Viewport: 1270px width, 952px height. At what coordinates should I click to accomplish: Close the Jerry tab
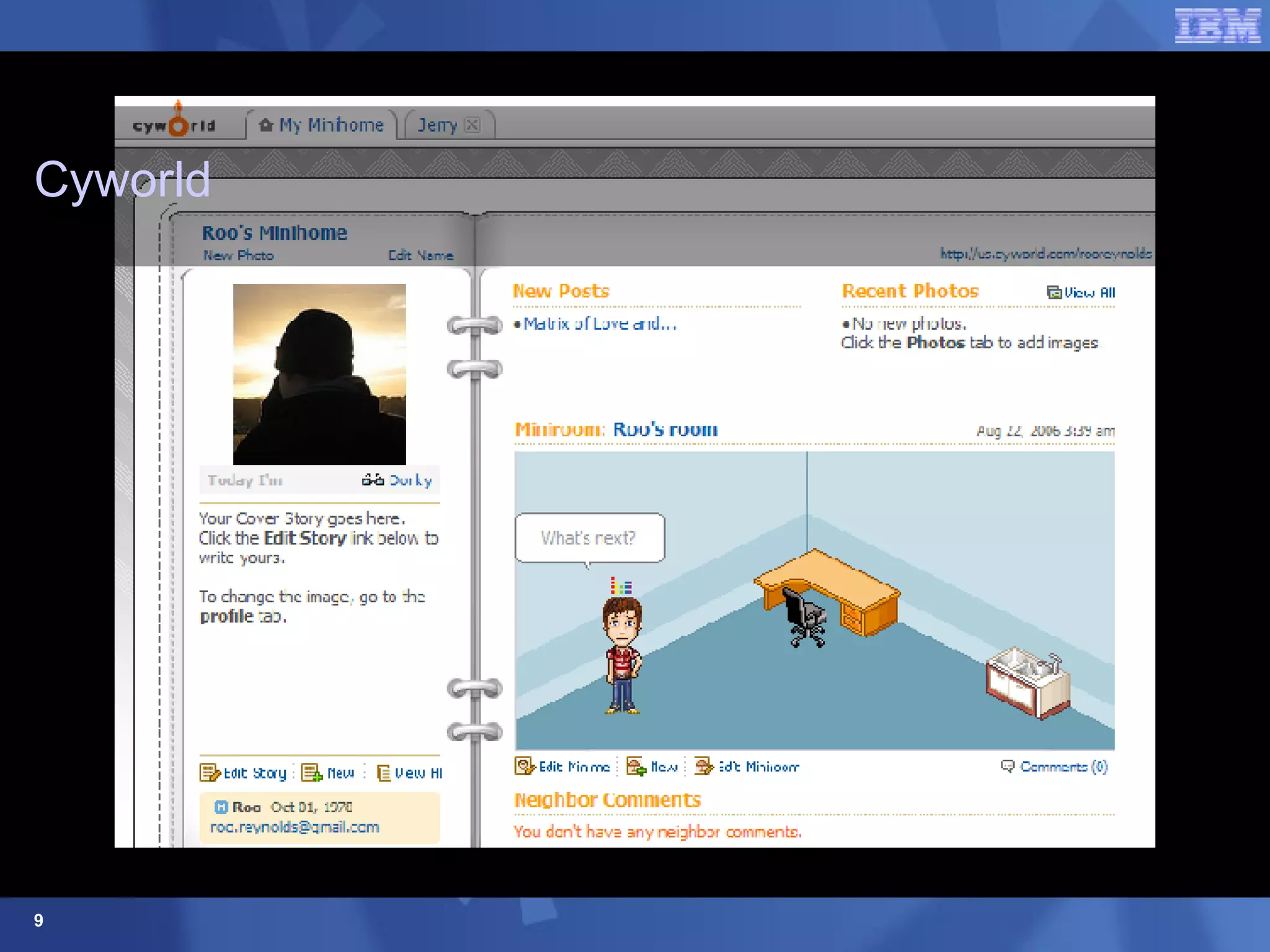pos(472,125)
